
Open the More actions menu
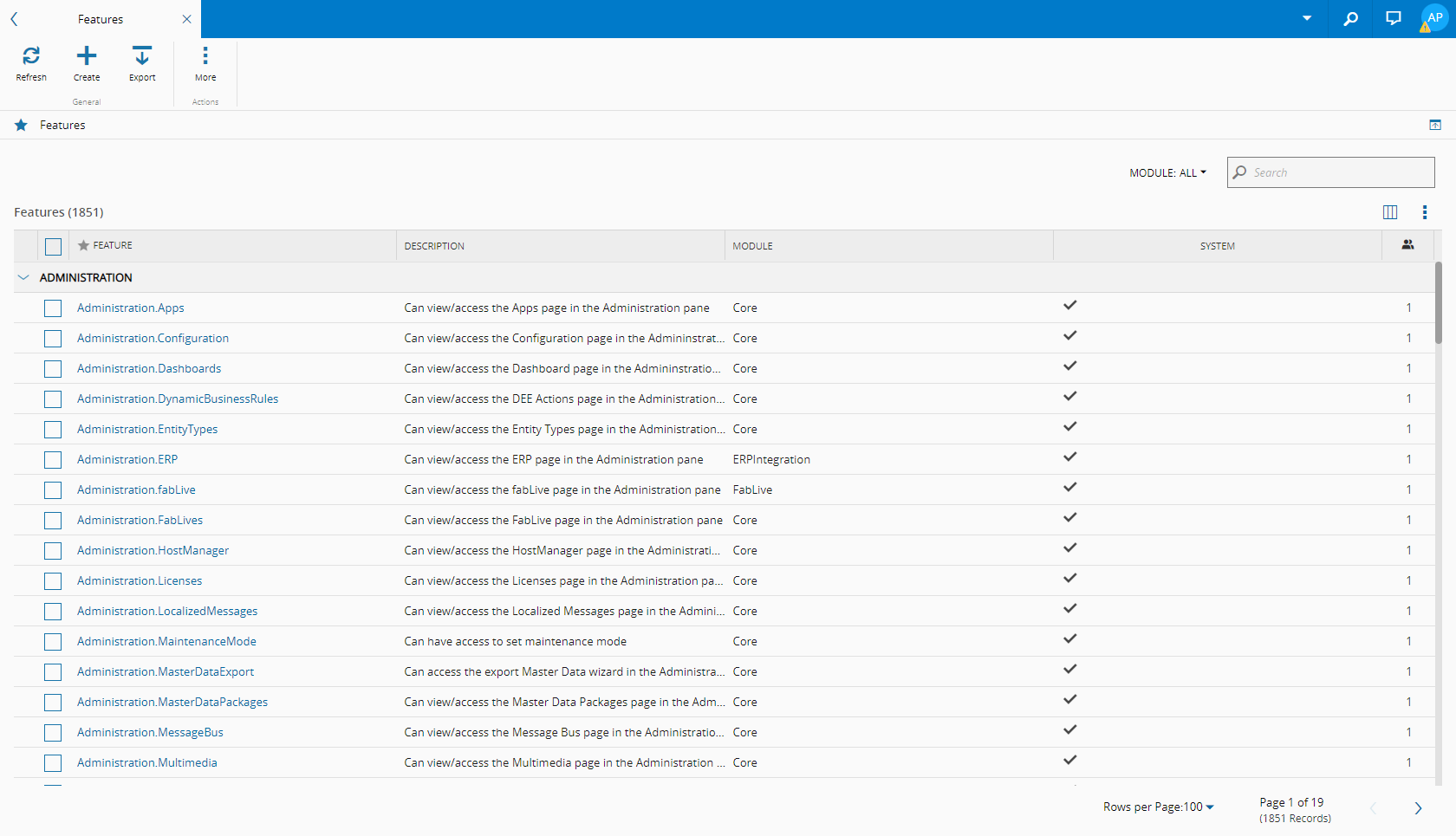(x=205, y=56)
